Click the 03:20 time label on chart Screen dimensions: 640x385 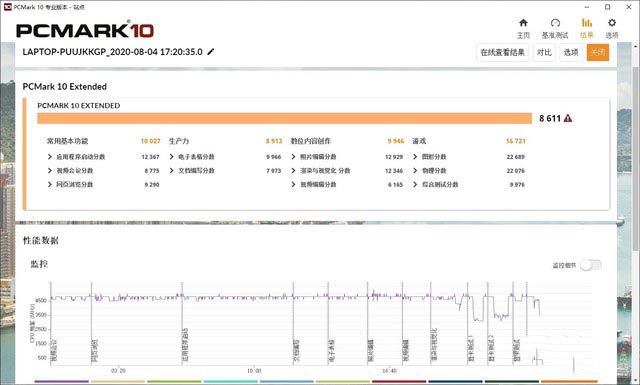coord(118,371)
